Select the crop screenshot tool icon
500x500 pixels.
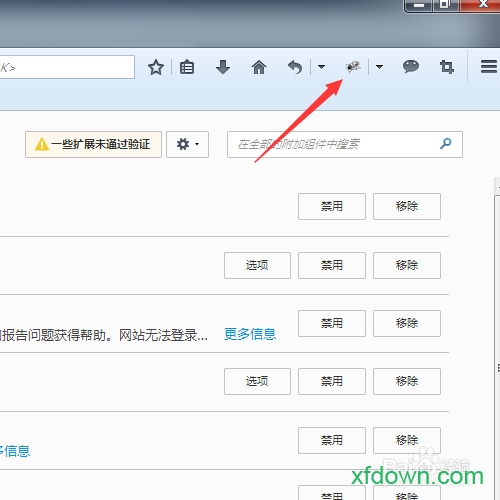point(447,67)
